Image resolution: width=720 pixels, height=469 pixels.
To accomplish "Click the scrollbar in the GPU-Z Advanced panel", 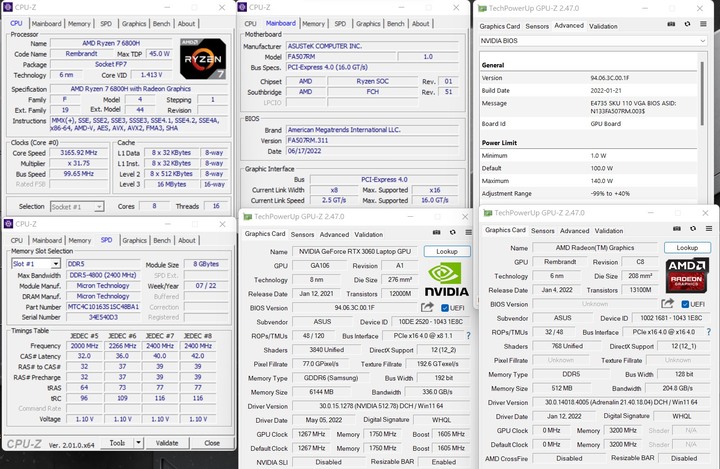I will click(x=702, y=93).
